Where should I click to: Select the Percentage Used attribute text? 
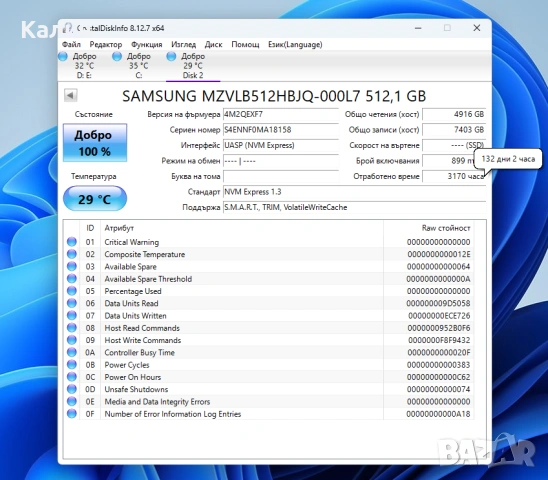[133, 291]
